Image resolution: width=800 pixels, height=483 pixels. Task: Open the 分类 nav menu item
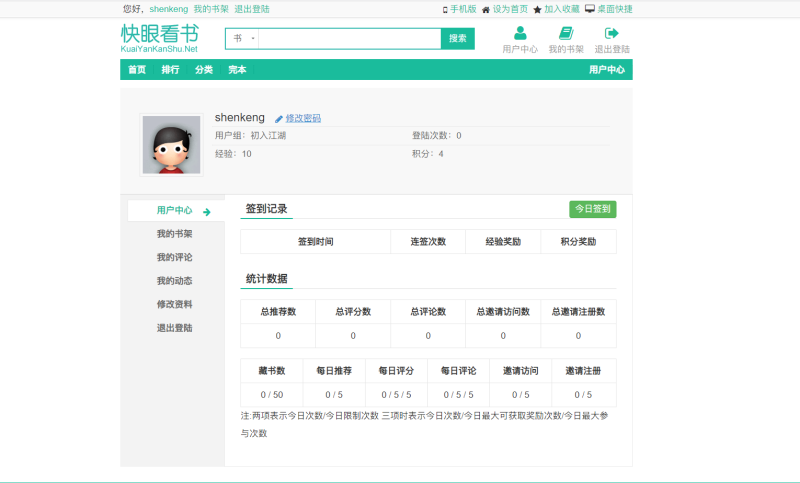coord(204,69)
